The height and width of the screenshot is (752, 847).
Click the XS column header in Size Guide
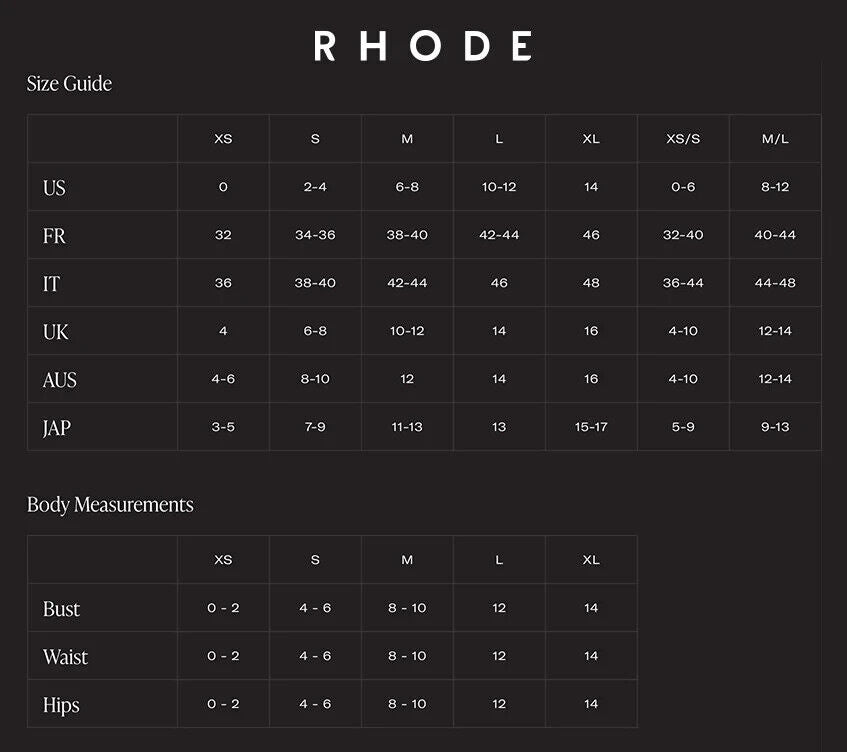point(223,139)
